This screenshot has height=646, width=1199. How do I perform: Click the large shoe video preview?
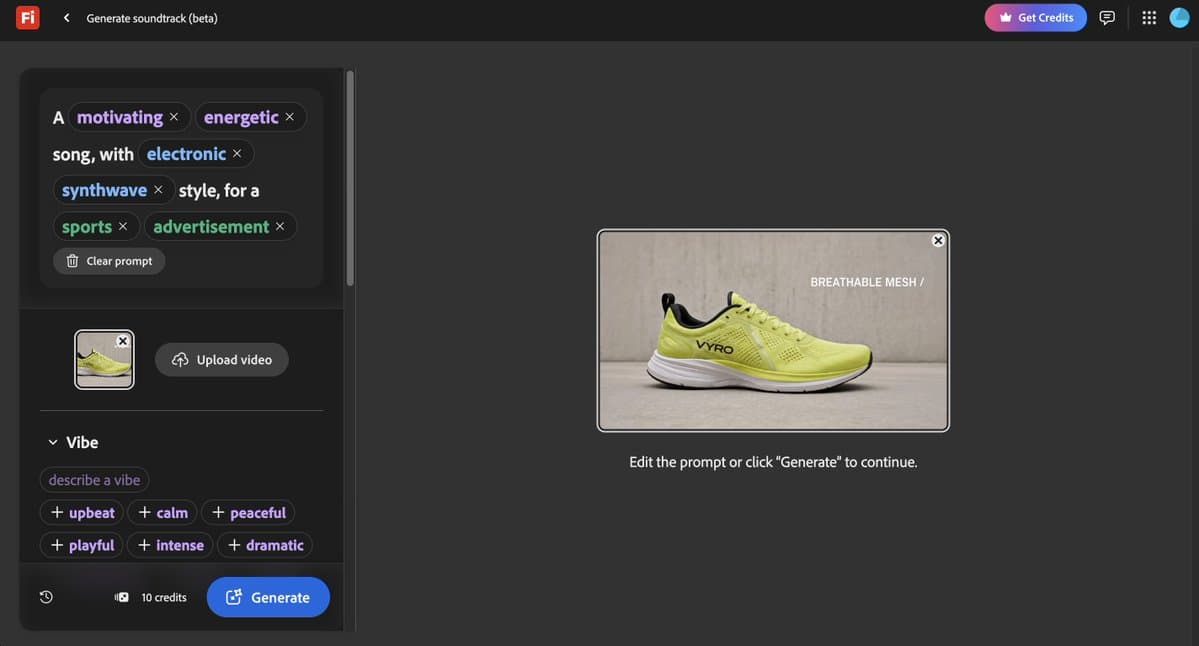click(773, 330)
